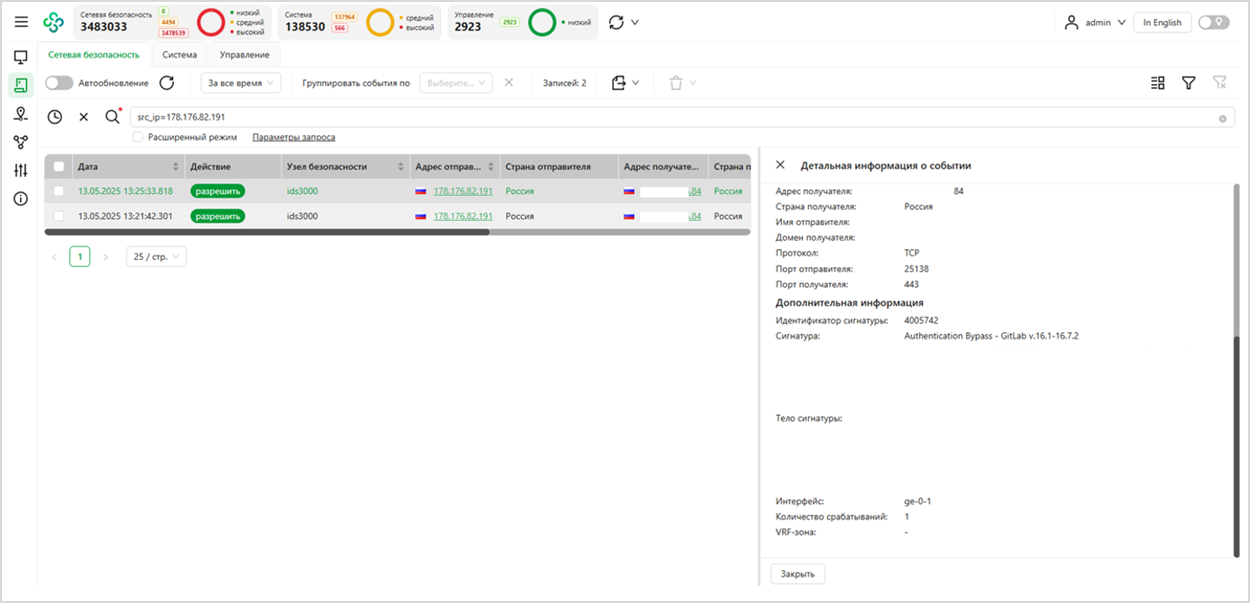This screenshot has height=603, width=1250.
Task: Run search with the magnifier icon
Action: click(112, 117)
